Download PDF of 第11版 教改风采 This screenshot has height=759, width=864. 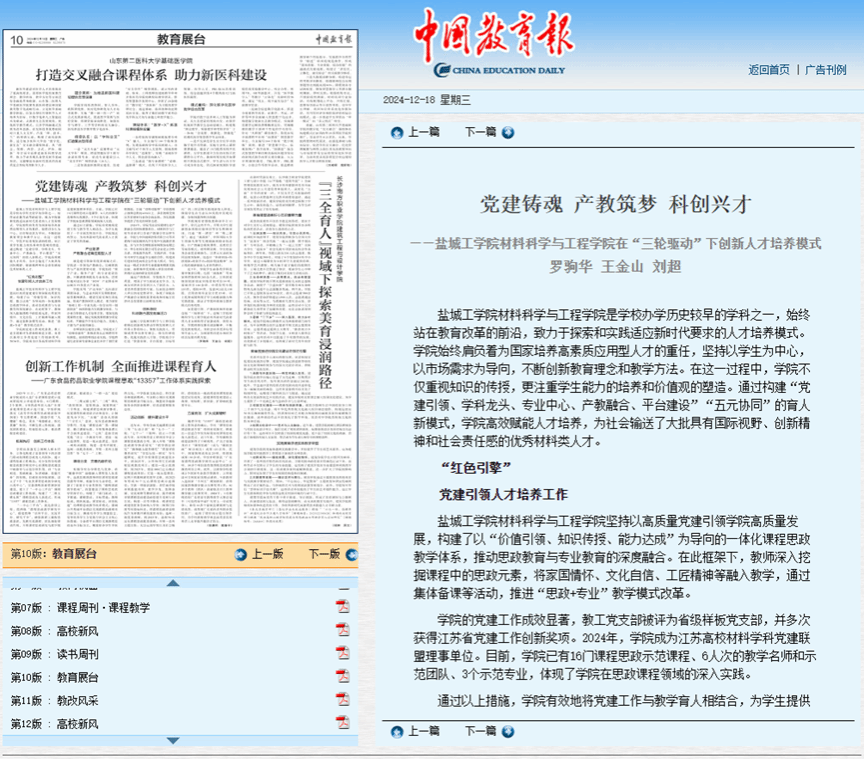point(342,699)
